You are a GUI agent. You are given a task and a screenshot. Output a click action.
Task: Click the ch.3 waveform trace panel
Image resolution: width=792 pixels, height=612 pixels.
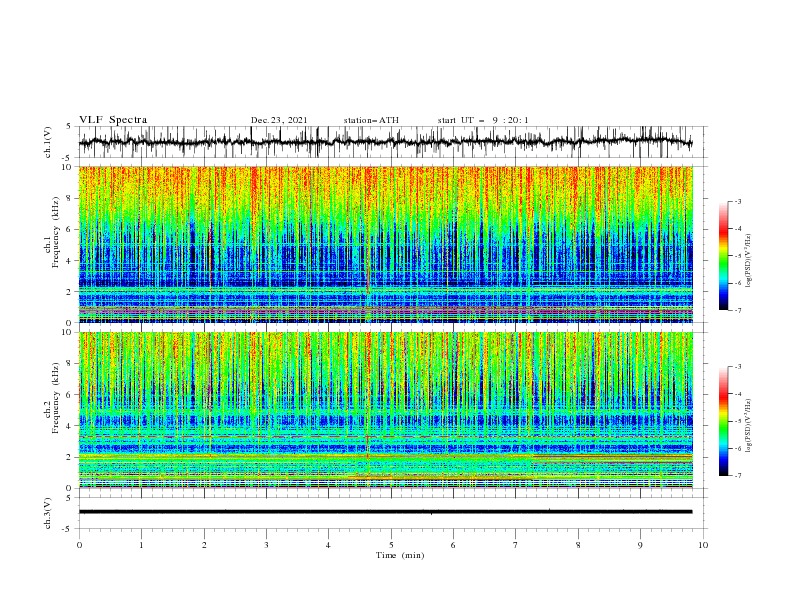(x=393, y=513)
